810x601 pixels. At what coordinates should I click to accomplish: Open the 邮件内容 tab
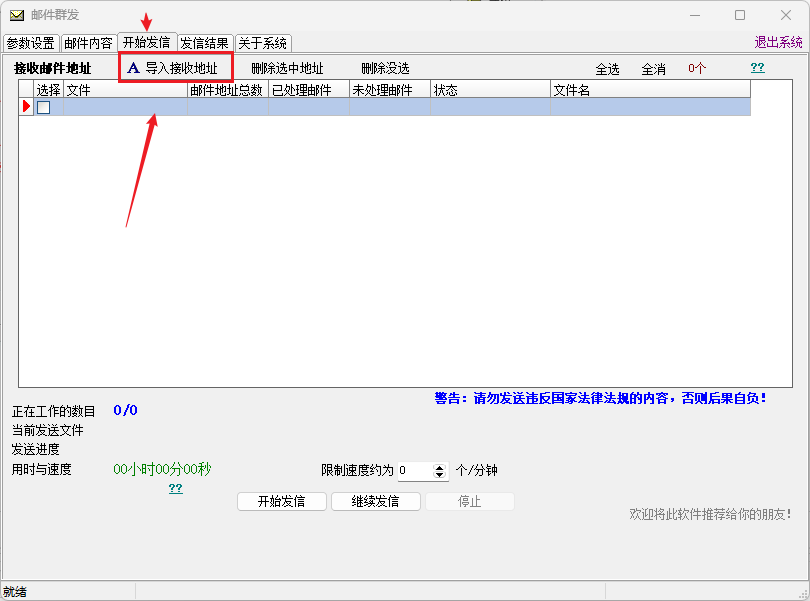point(88,43)
